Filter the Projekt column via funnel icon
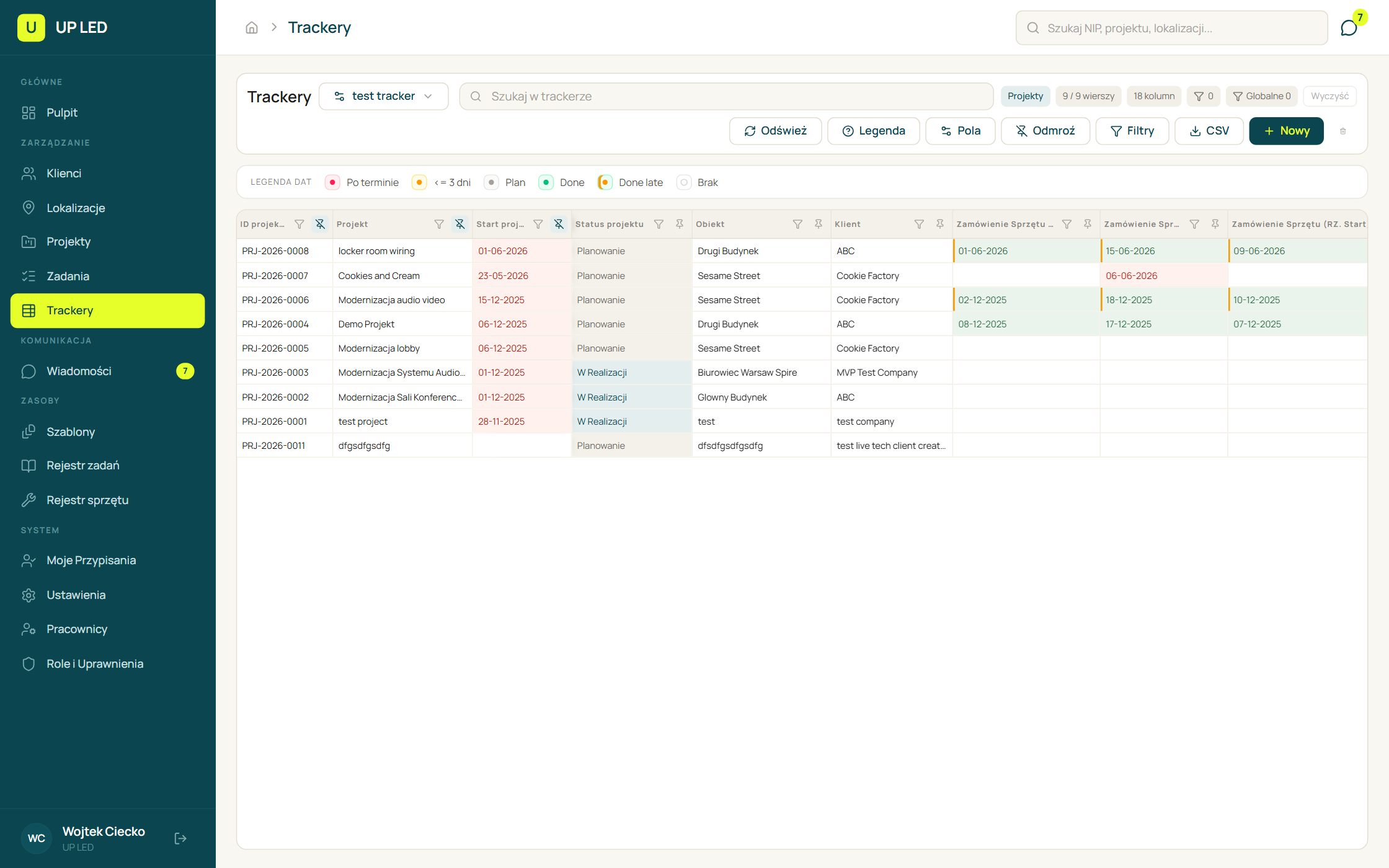The width and height of the screenshot is (1389, 868). [x=439, y=224]
